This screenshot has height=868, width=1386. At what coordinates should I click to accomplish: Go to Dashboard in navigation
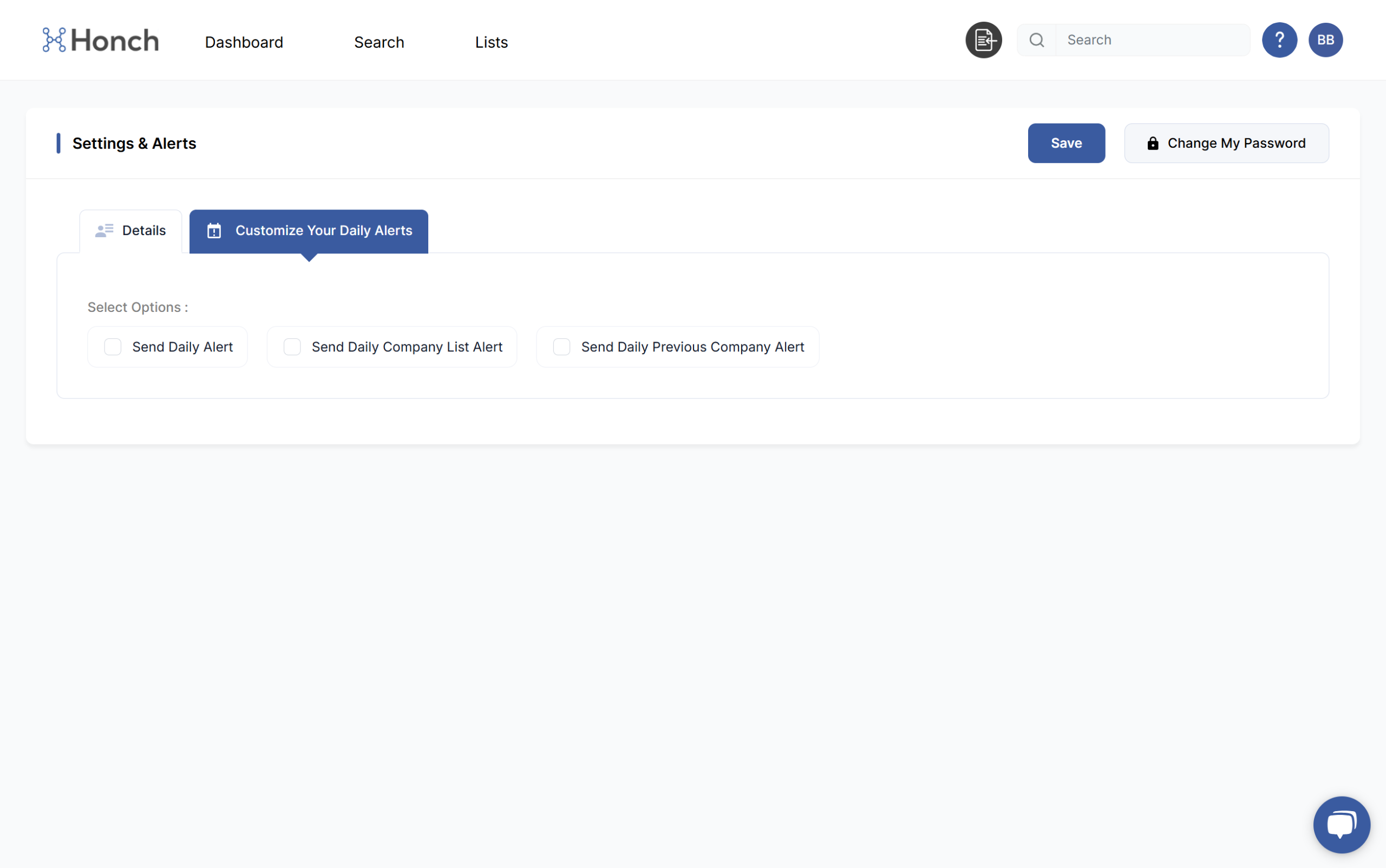point(244,42)
